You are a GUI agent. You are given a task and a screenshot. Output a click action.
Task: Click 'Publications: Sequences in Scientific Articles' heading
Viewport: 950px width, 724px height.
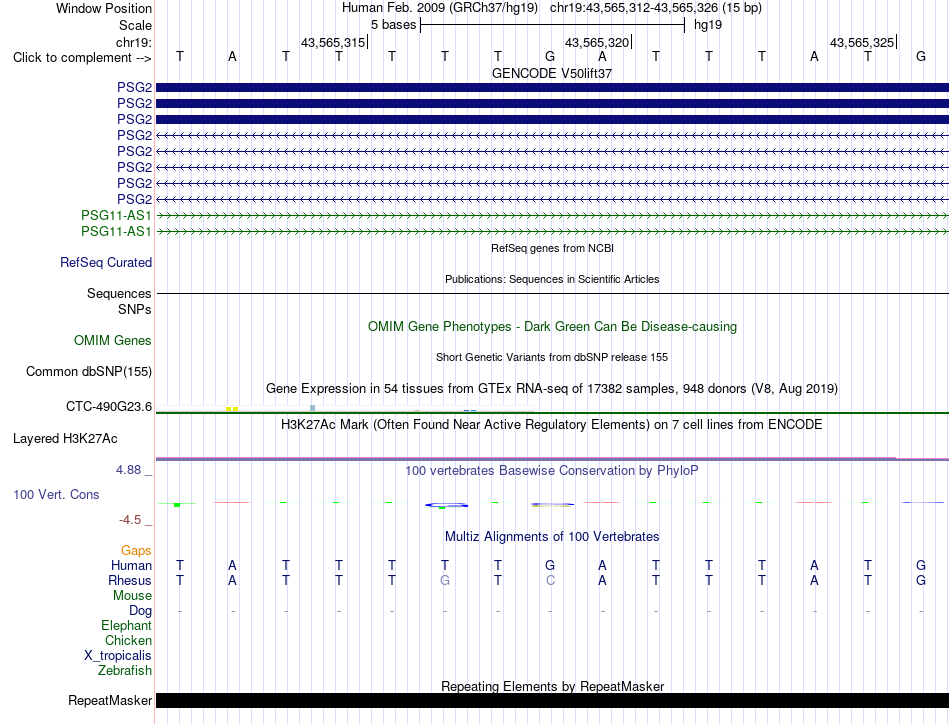pos(552,279)
